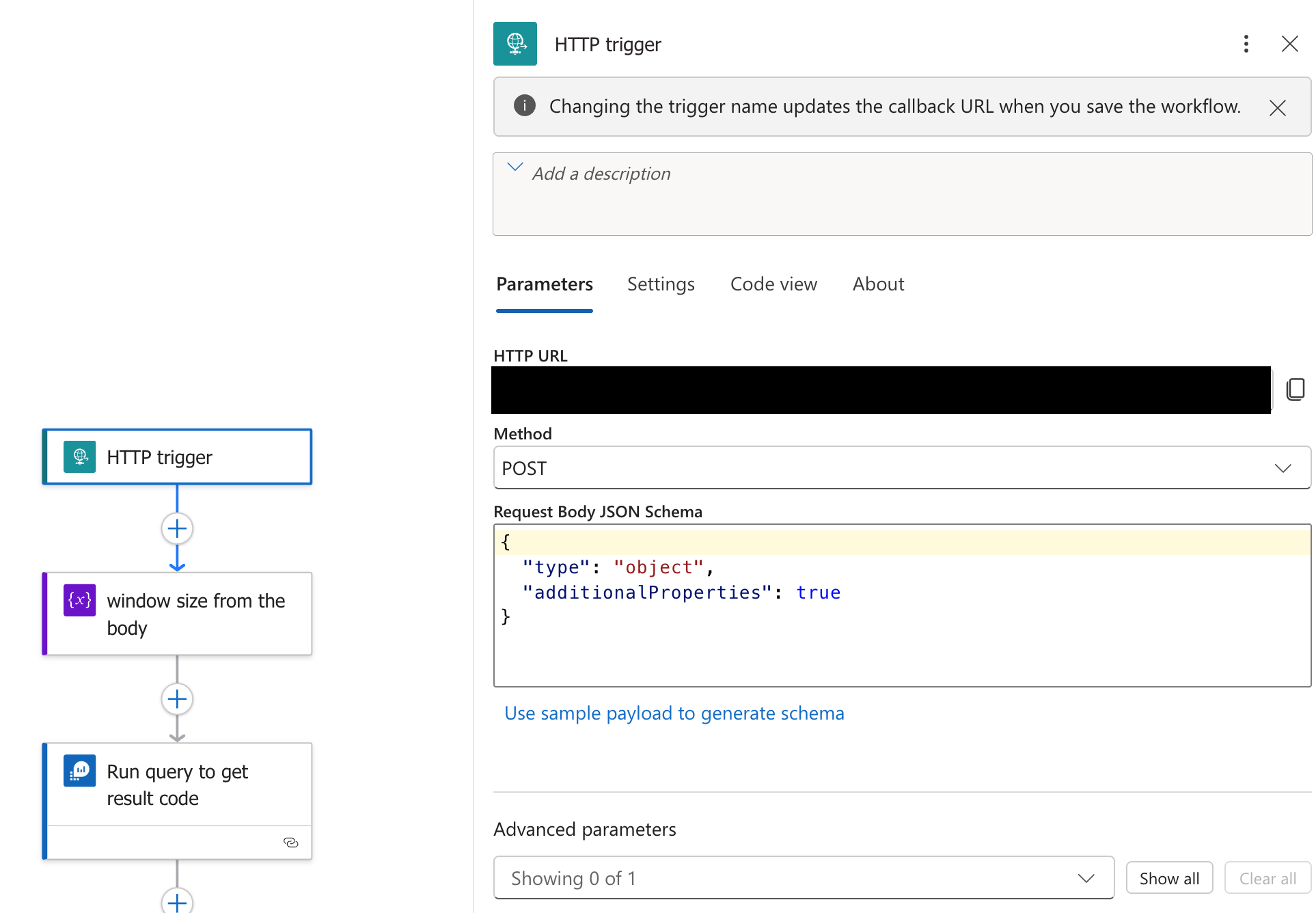This screenshot has width=1316, height=913.
Task: Switch to the Parameters tab
Action: click(x=545, y=284)
